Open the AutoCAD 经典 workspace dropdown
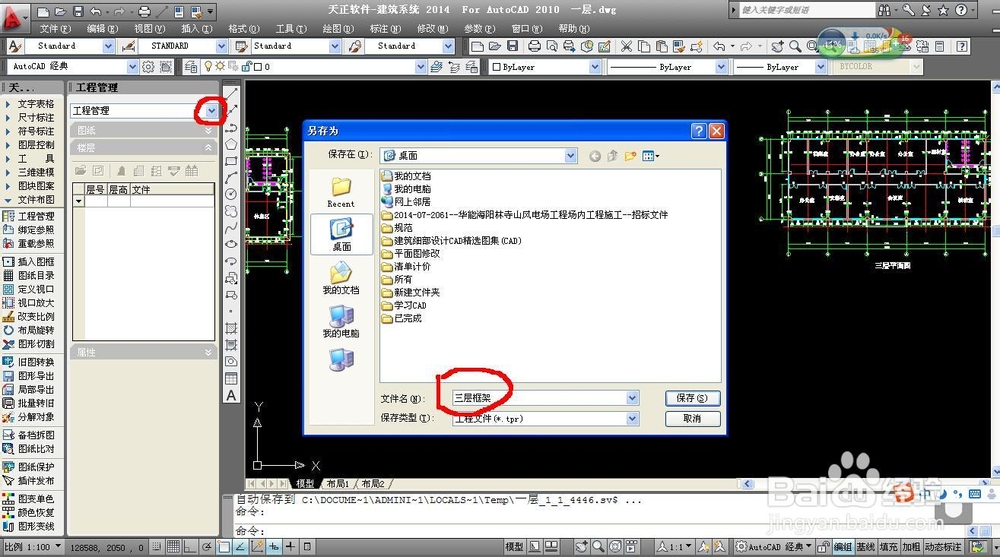1000x557 pixels. pos(132,66)
